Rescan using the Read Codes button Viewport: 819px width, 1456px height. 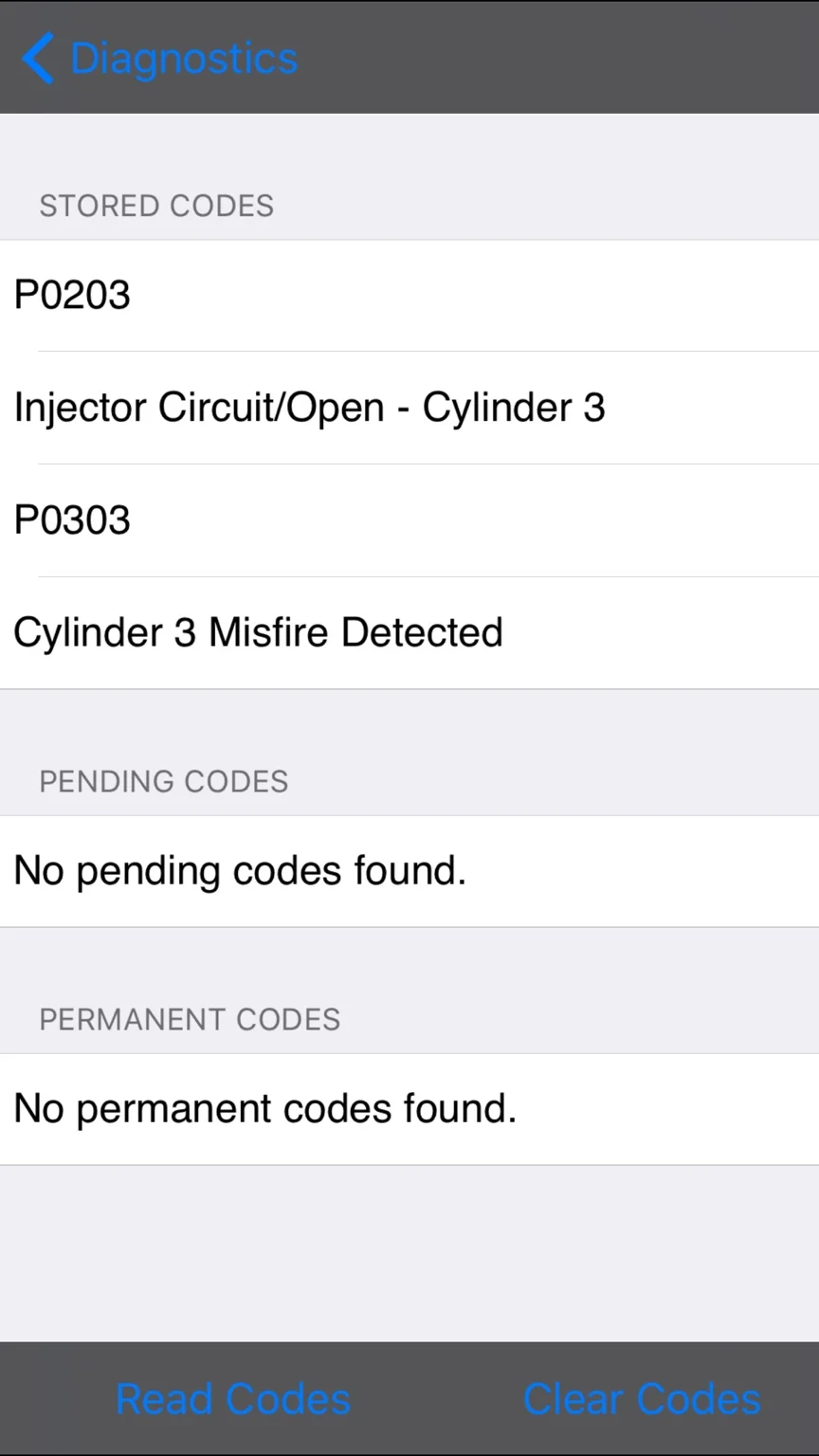pyautogui.click(x=233, y=1399)
